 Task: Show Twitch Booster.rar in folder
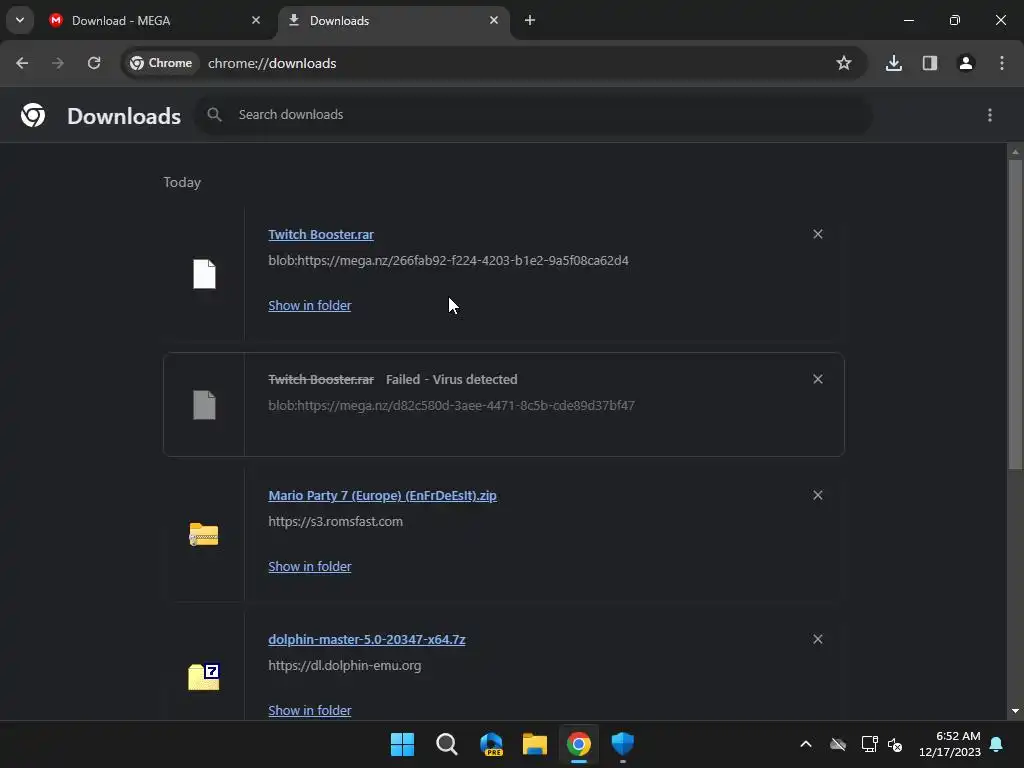[x=310, y=306]
